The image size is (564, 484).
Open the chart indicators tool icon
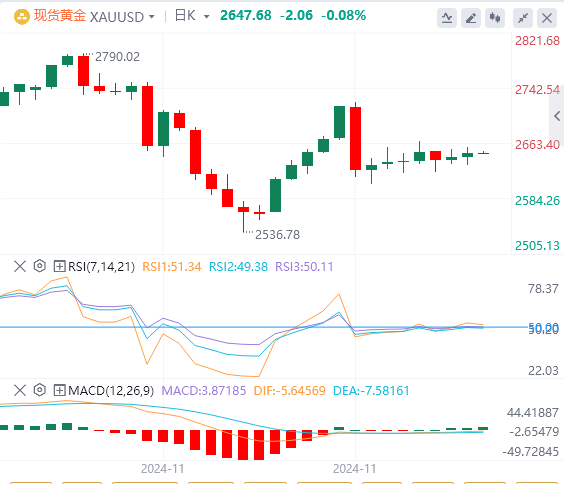coord(447,18)
